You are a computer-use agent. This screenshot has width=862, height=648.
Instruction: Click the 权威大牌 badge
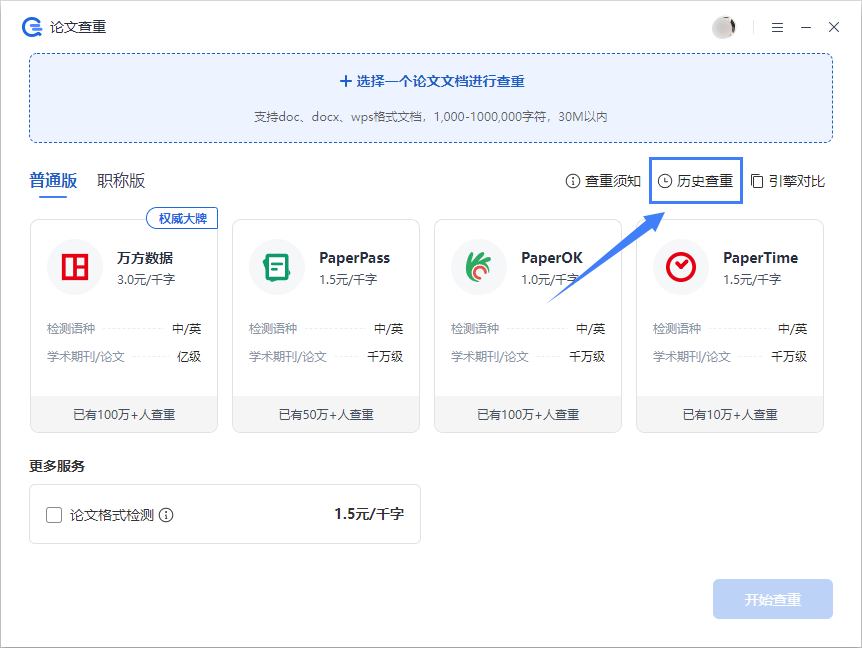tap(182, 218)
